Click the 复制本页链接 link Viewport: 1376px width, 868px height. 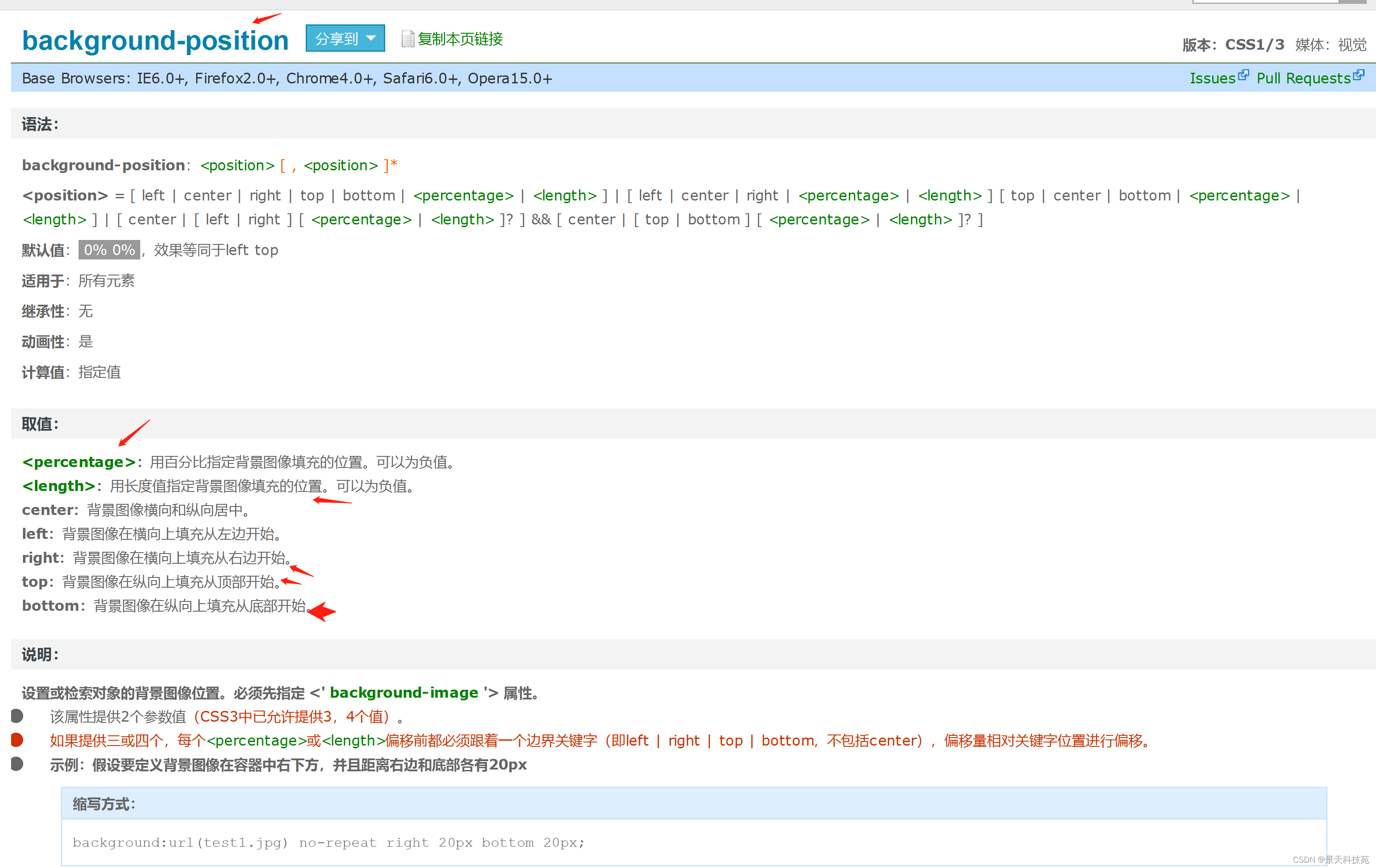[460, 38]
